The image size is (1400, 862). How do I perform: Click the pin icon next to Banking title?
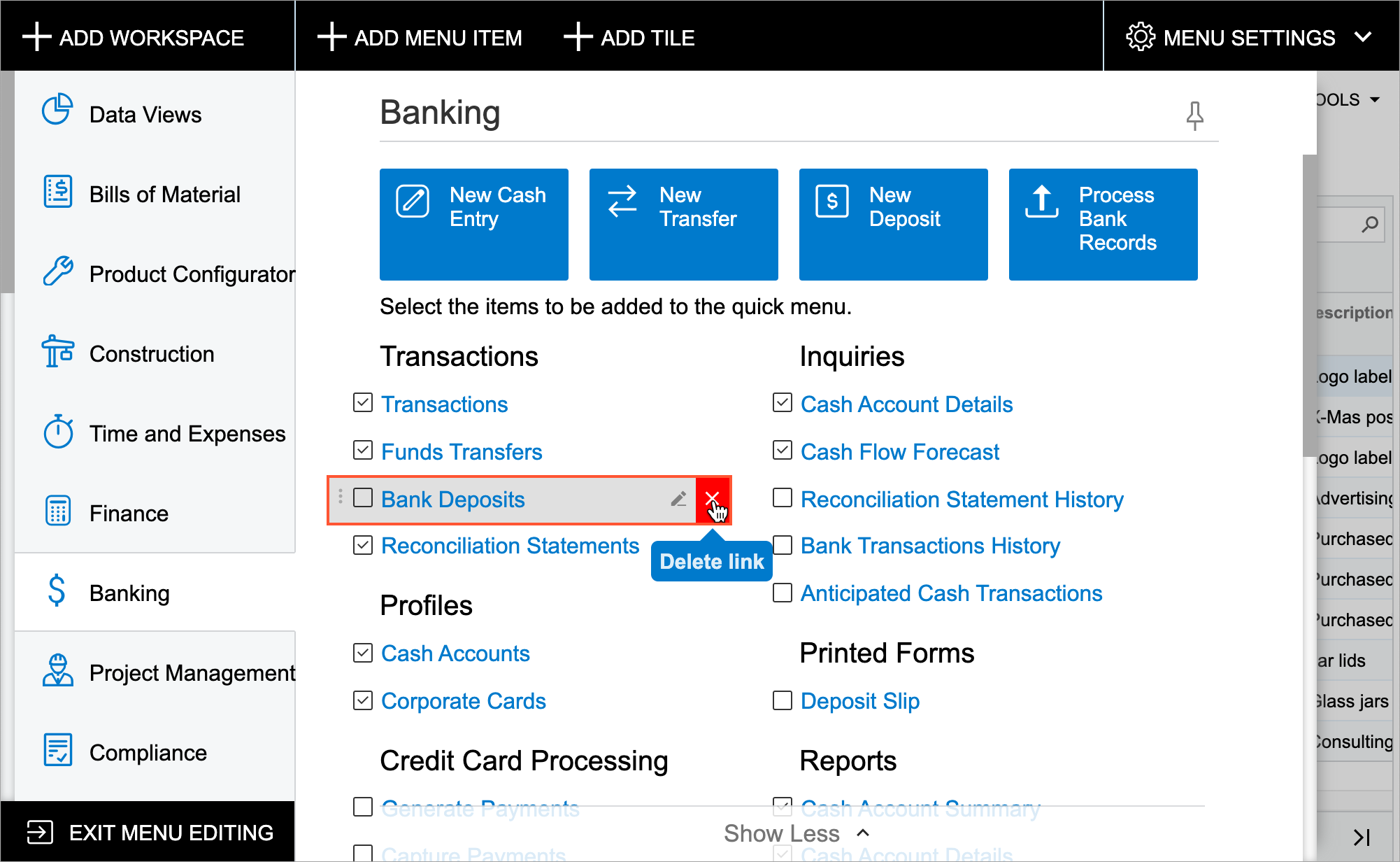coord(1194,115)
